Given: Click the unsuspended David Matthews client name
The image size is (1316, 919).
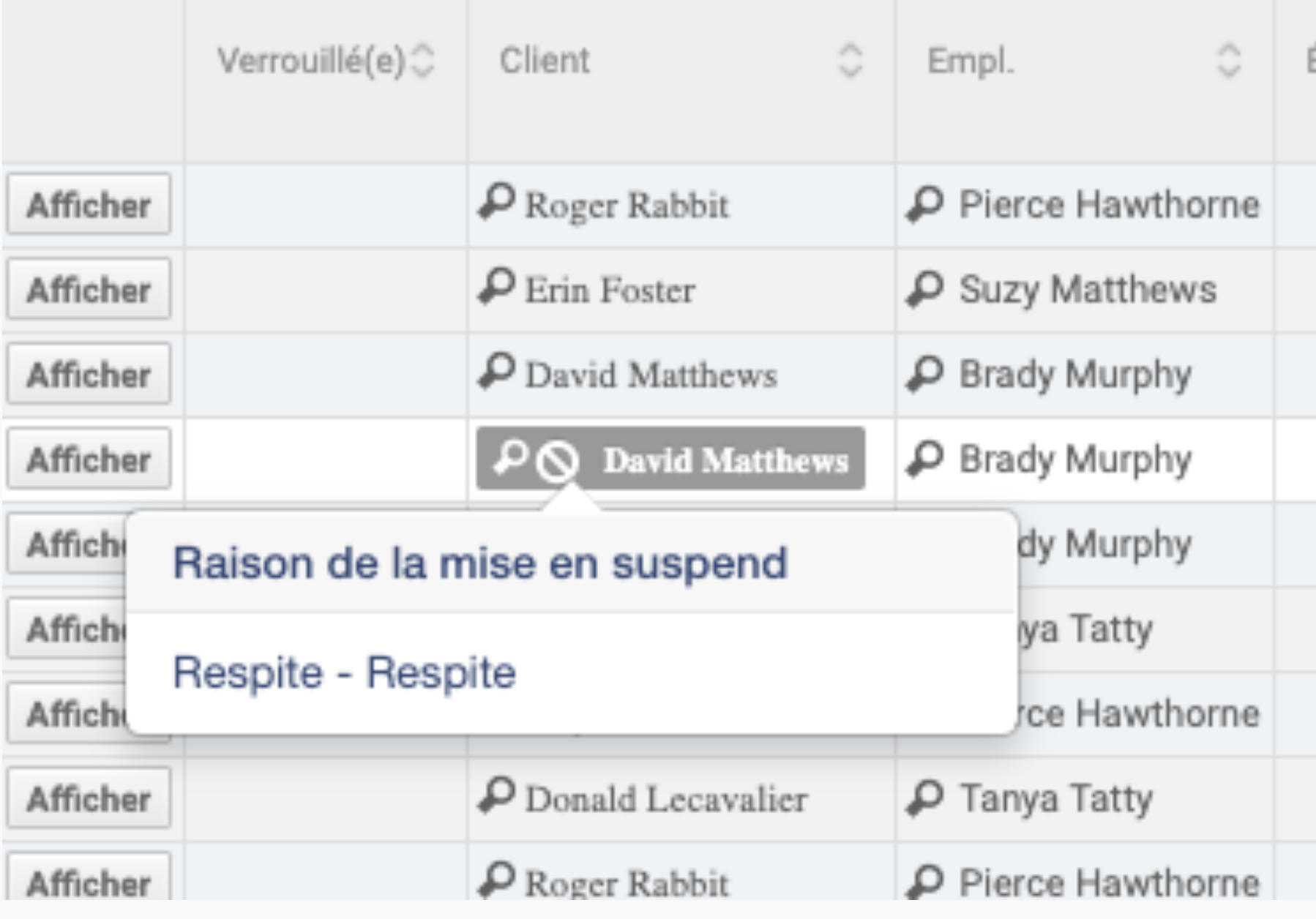Looking at the screenshot, I should 651,375.
